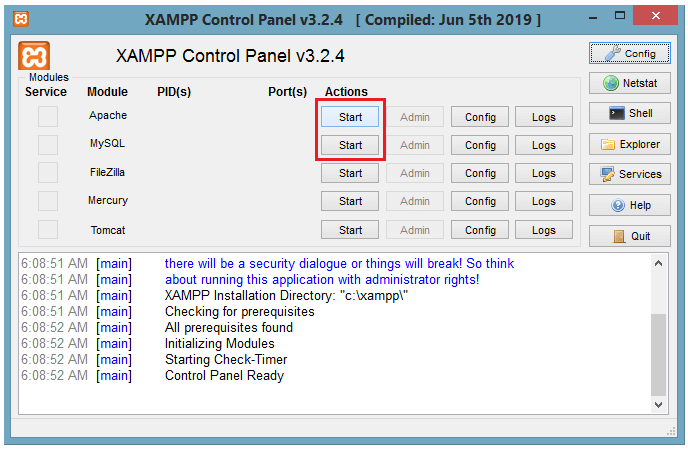This screenshot has width=688, height=449.
Task: Click the Mercury Admin button
Action: pos(415,201)
